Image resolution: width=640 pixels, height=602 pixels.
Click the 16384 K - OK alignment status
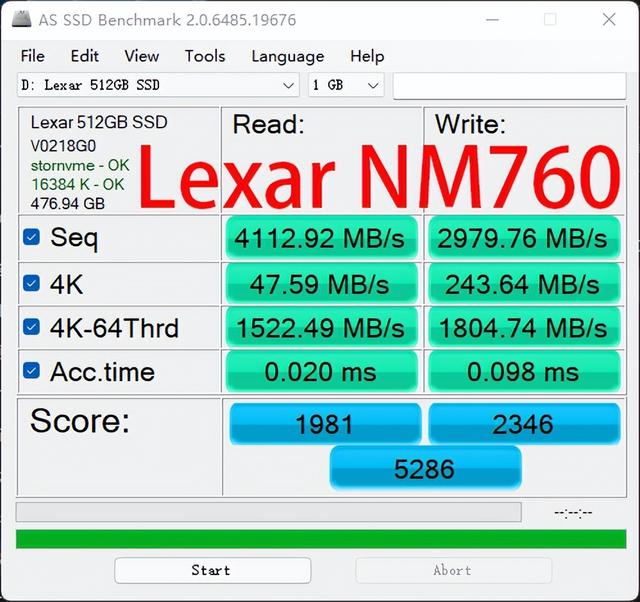(78, 184)
